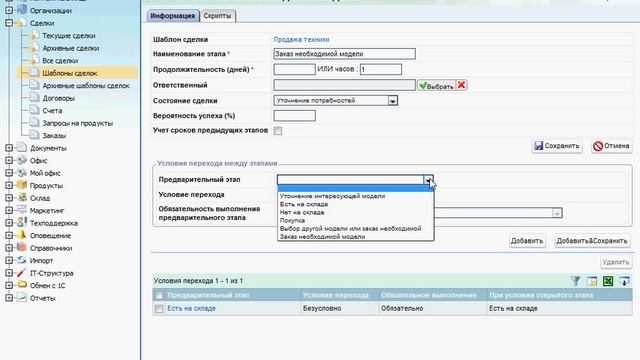Open the Обязательность выполнения dropdown arrow
640x360 pixels.
point(557,213)
